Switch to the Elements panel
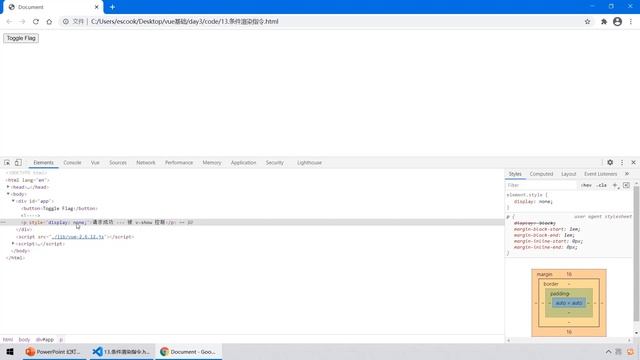640x360 pixels. 43,162
